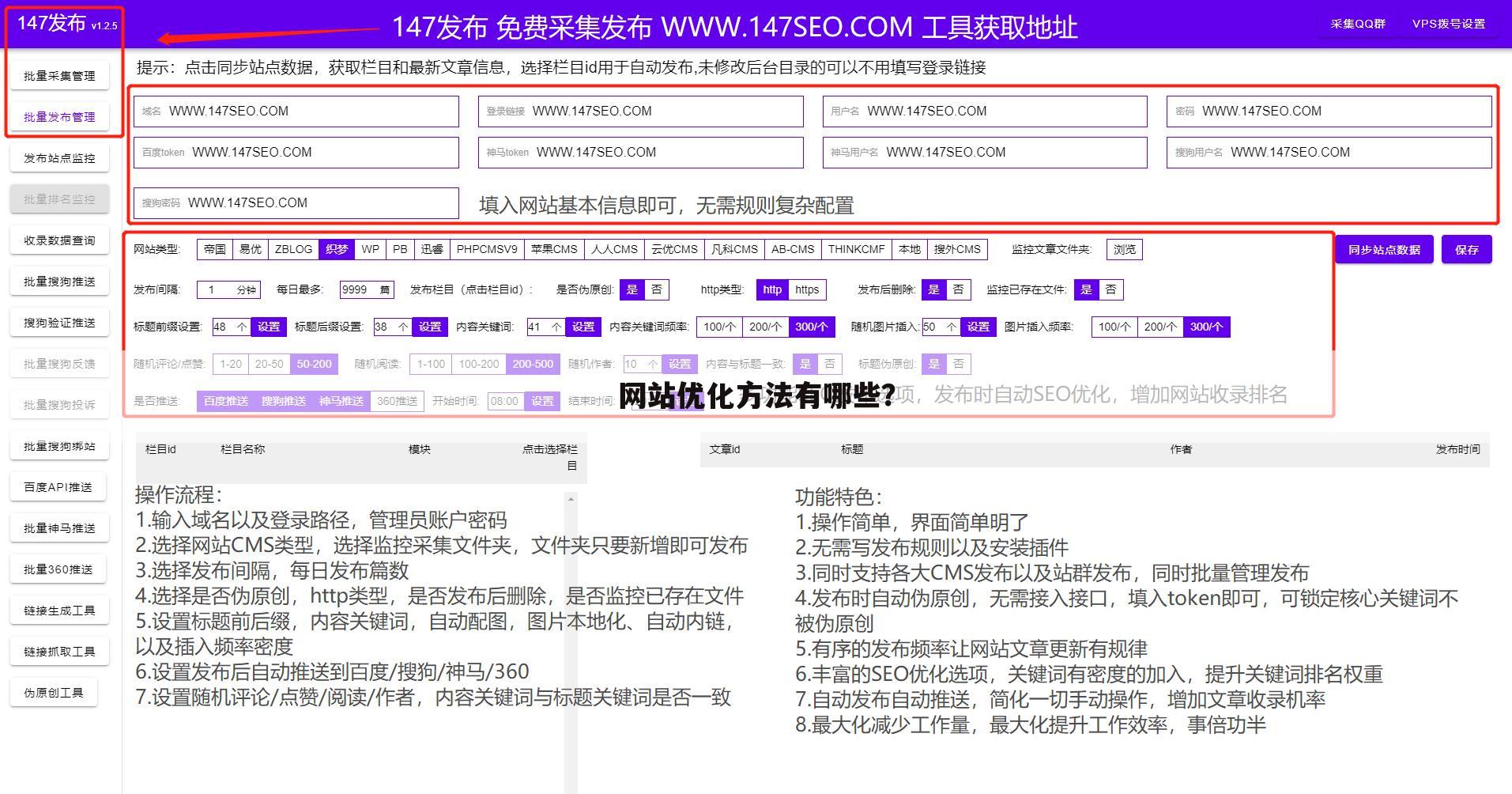Open 批量360推送
The width and height of the screenshot is (1512, 794).
pyautogui.click(x=59, y=569)
